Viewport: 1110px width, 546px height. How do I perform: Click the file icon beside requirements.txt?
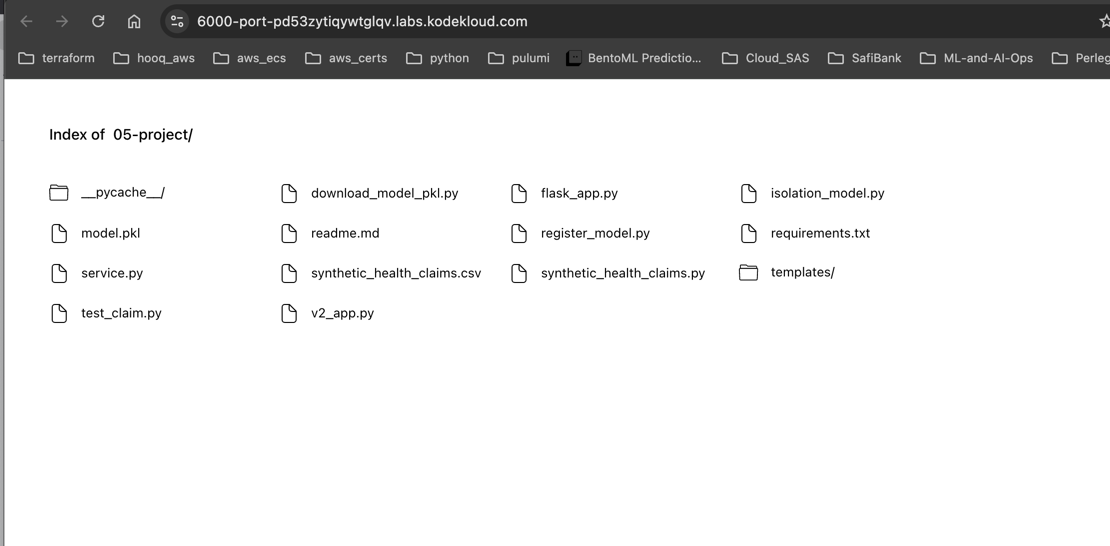coord(748,233)
